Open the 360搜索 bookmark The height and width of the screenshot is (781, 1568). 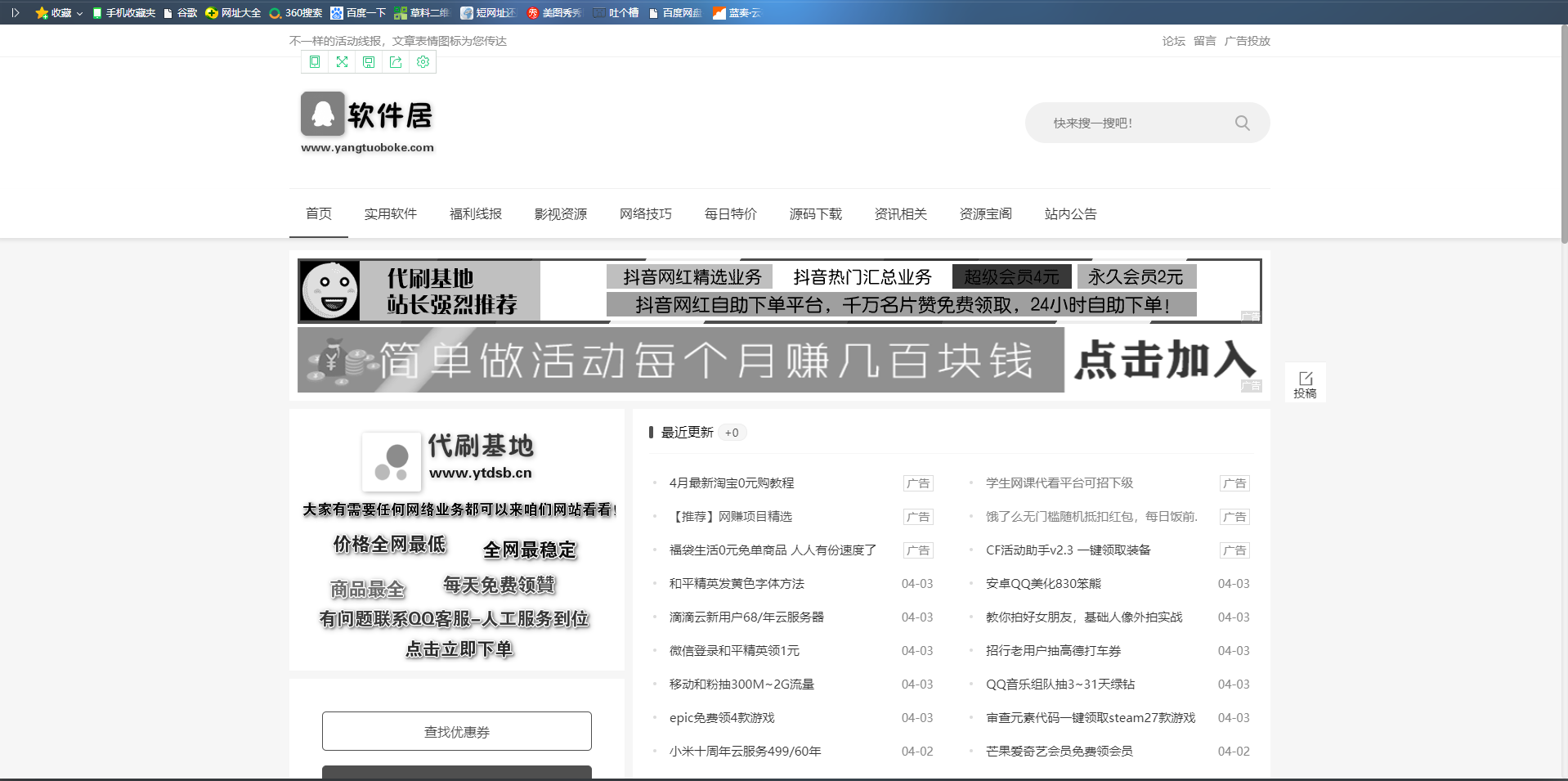tap(296, 13)
